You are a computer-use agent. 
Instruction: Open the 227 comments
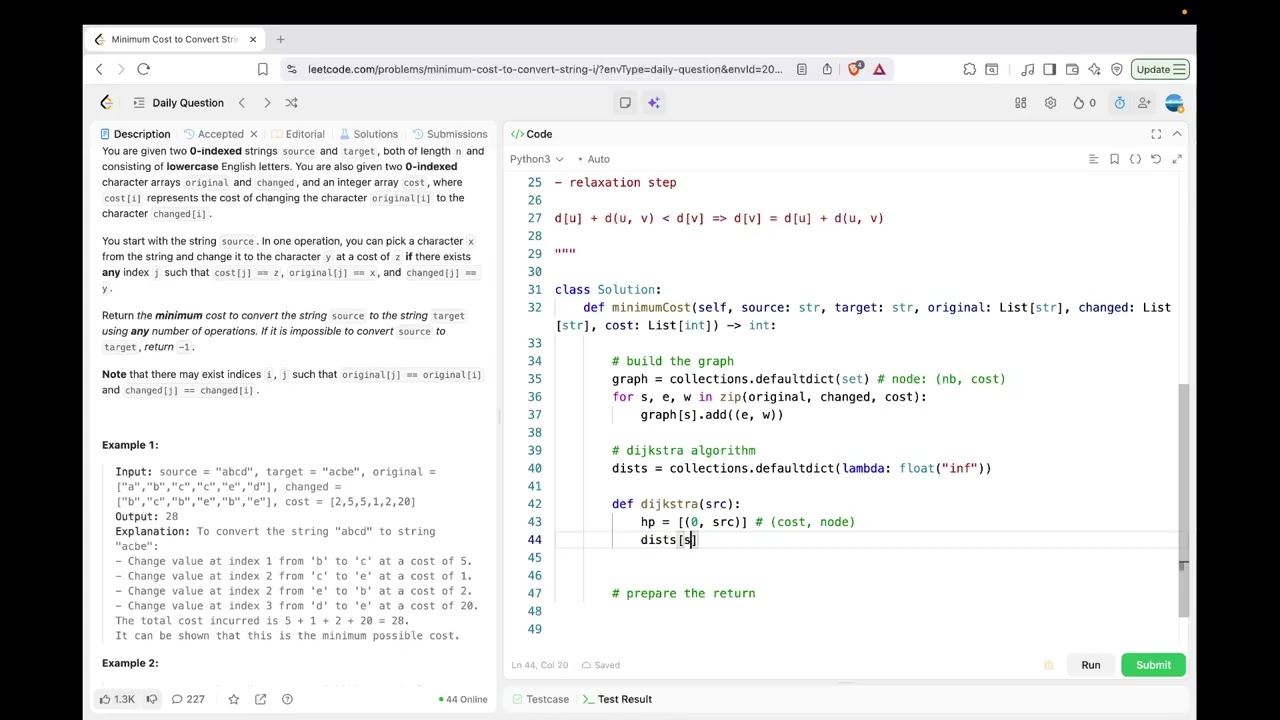(188, 699)
